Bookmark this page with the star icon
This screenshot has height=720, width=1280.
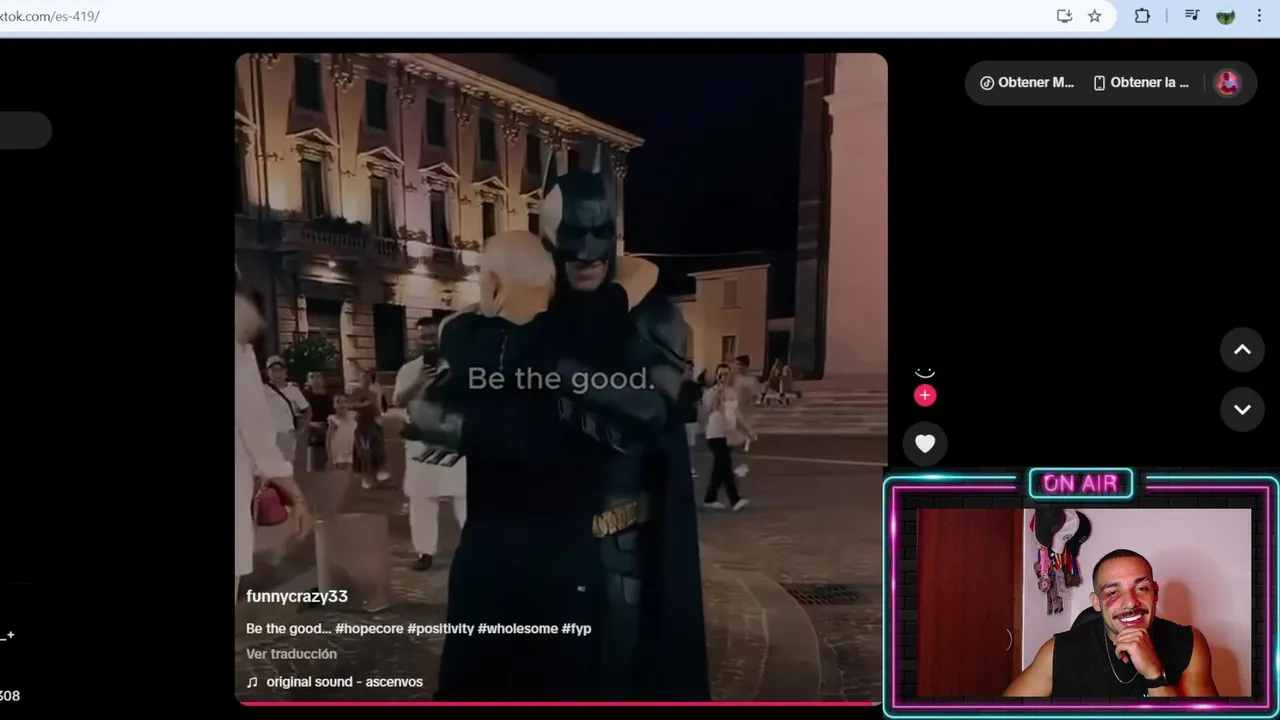coord(1095,16)
